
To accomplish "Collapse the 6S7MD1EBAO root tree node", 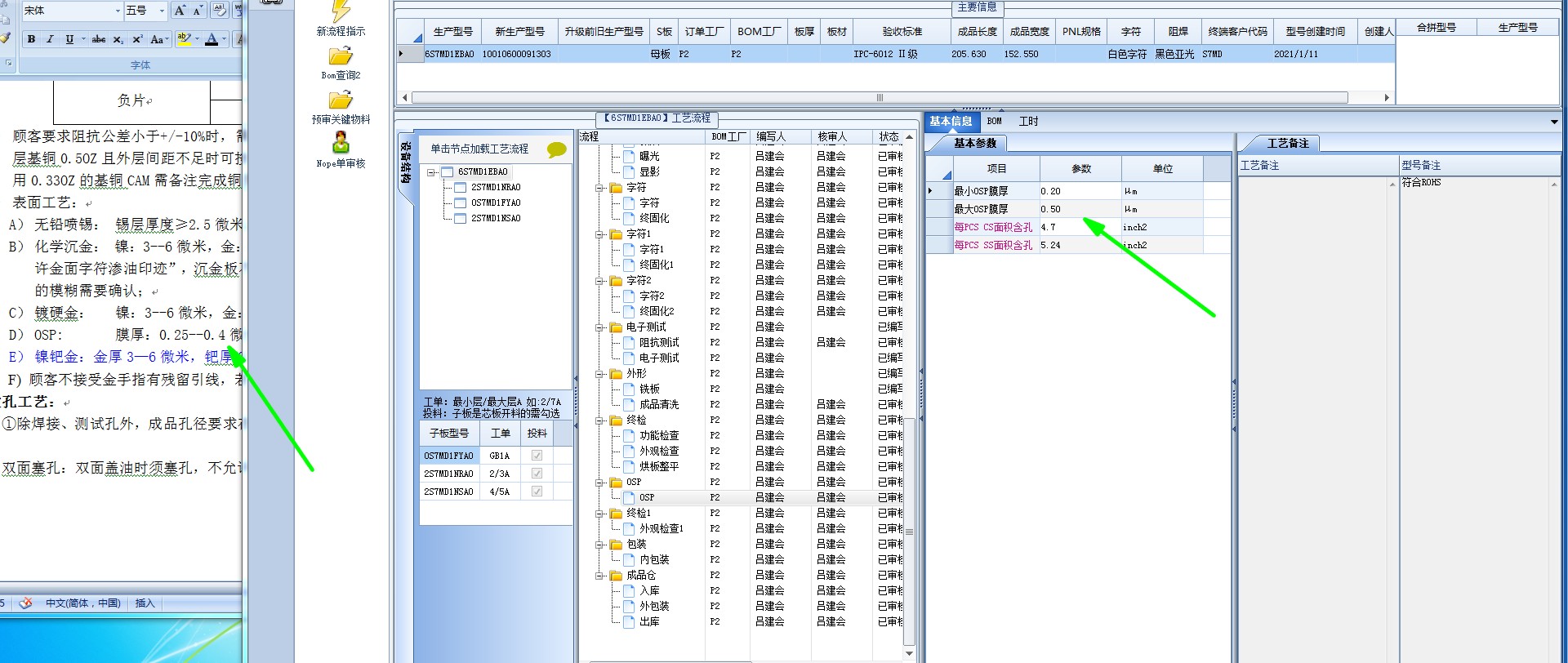I will tap(431, 172).
